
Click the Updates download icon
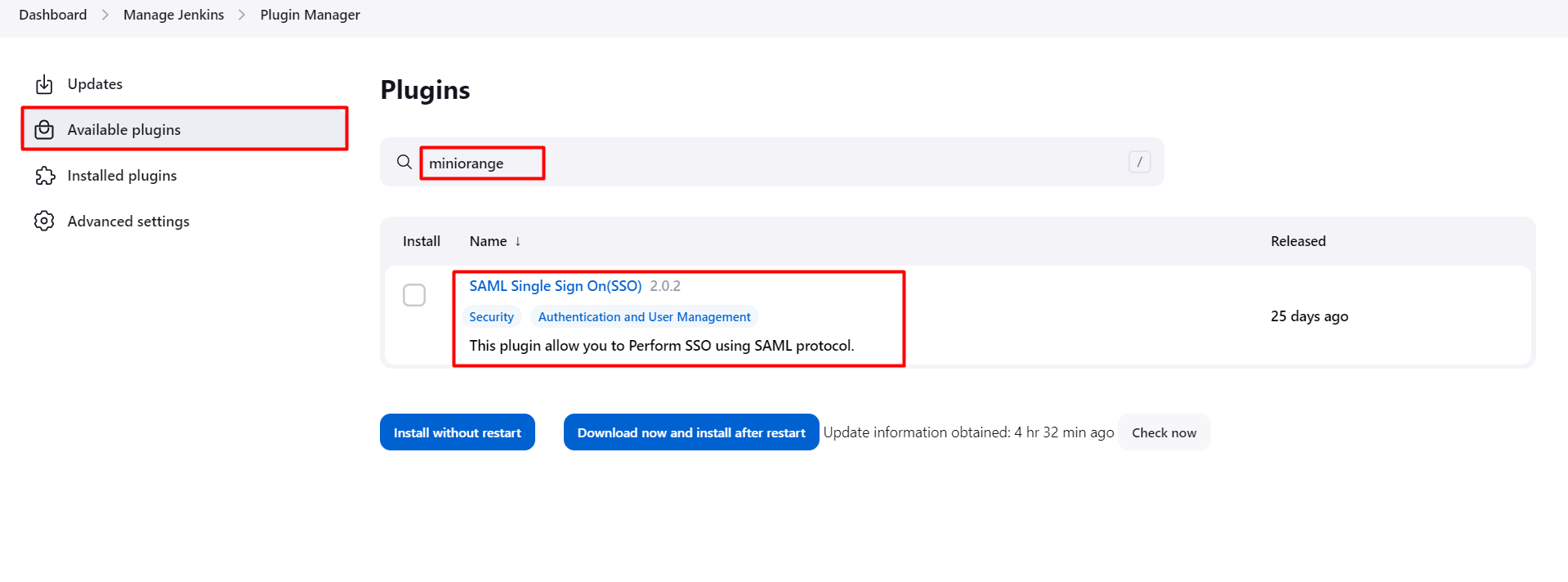coord(44,84)
